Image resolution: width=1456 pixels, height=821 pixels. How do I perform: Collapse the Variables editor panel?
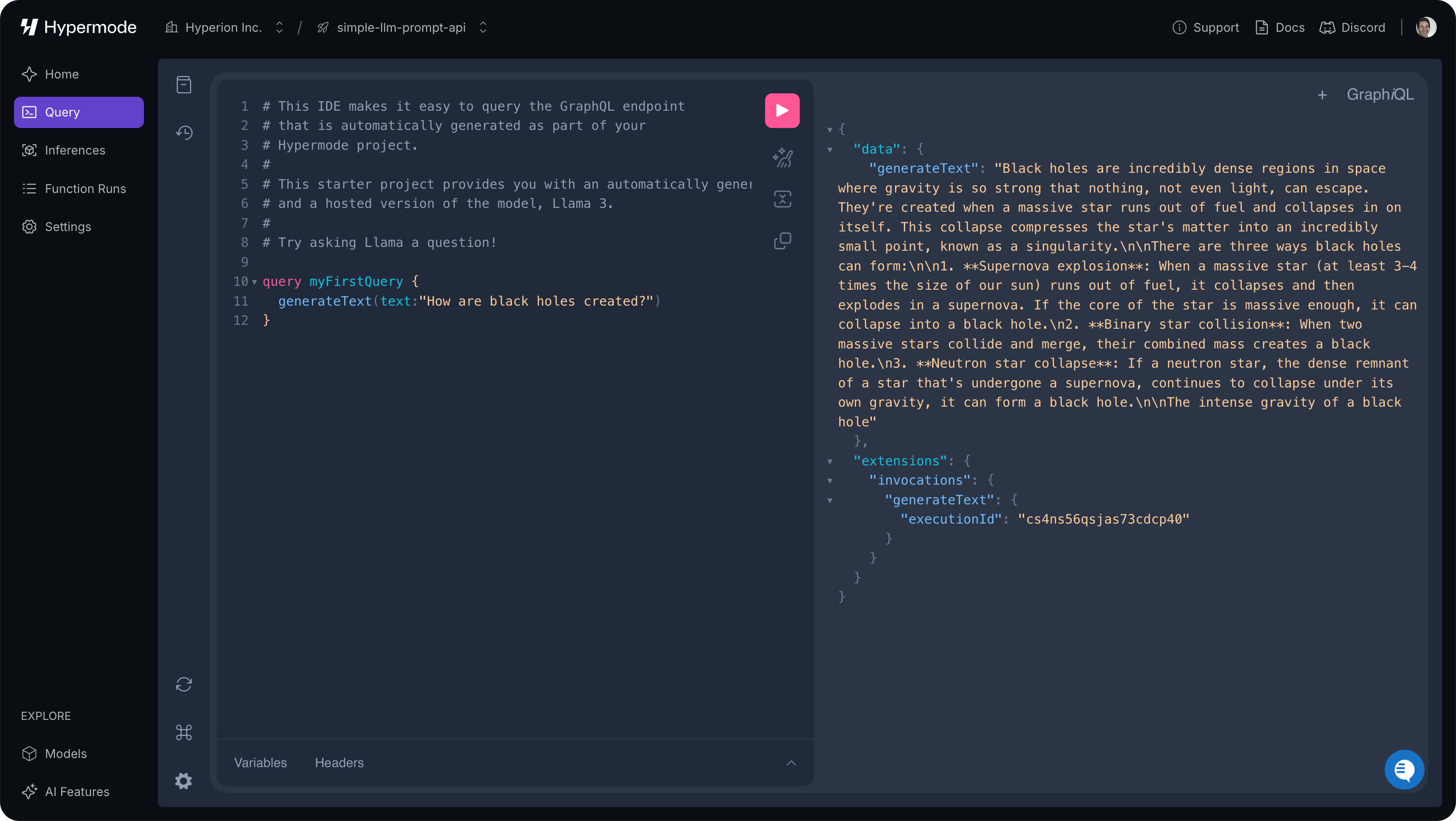tap(791, 762)
